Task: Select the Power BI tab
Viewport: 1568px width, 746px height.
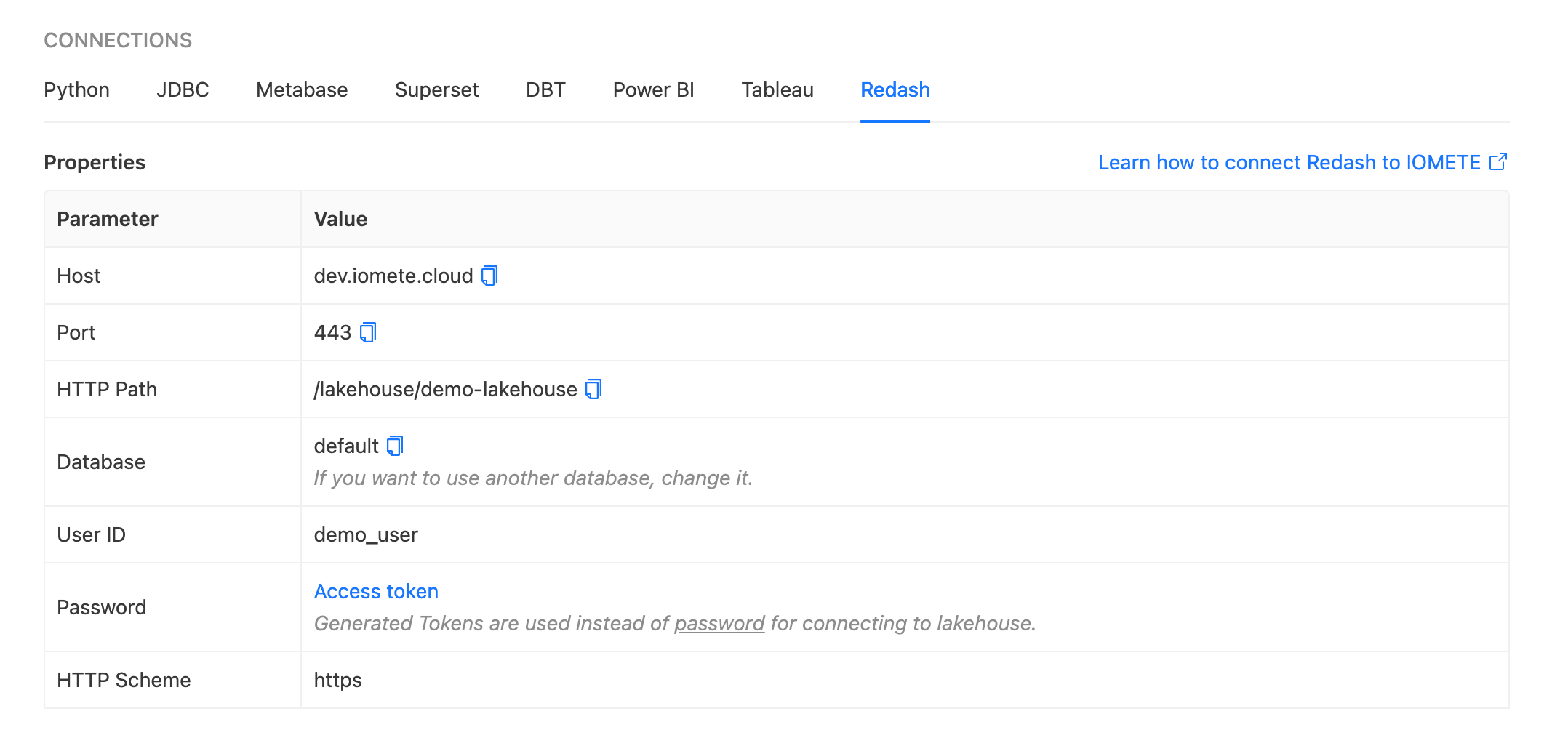Action: point(653,90)
